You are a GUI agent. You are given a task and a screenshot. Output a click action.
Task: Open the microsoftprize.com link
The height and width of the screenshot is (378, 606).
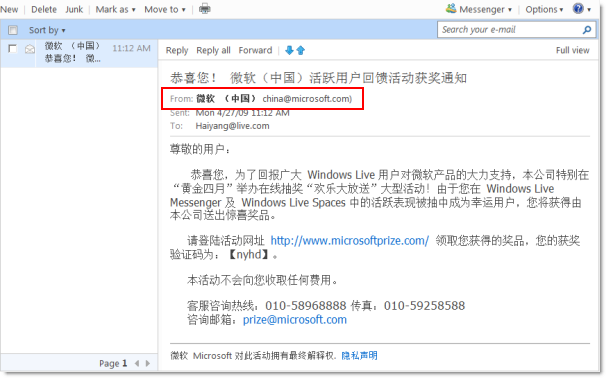click(349, 240)
